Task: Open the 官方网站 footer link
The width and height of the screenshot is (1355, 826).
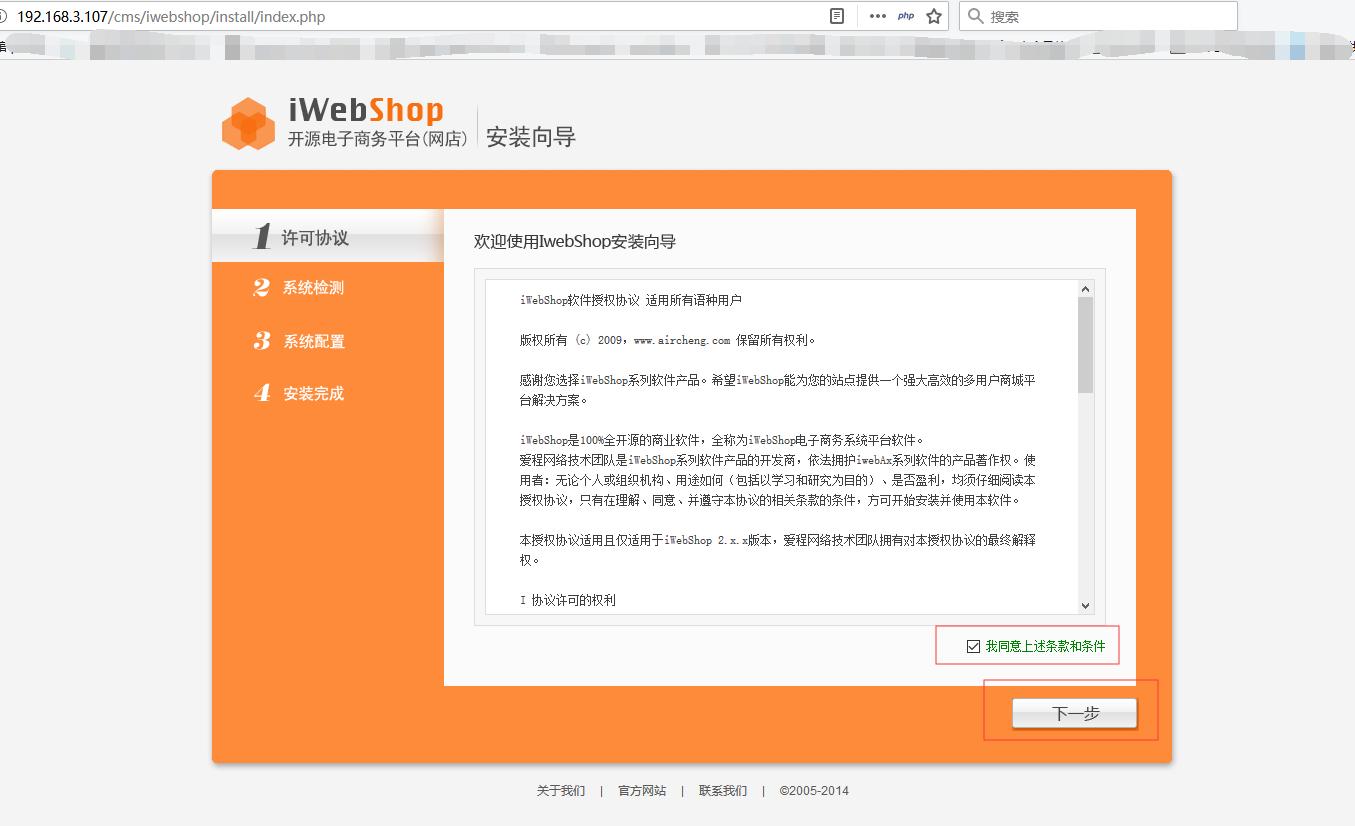Action: point(641,790)
